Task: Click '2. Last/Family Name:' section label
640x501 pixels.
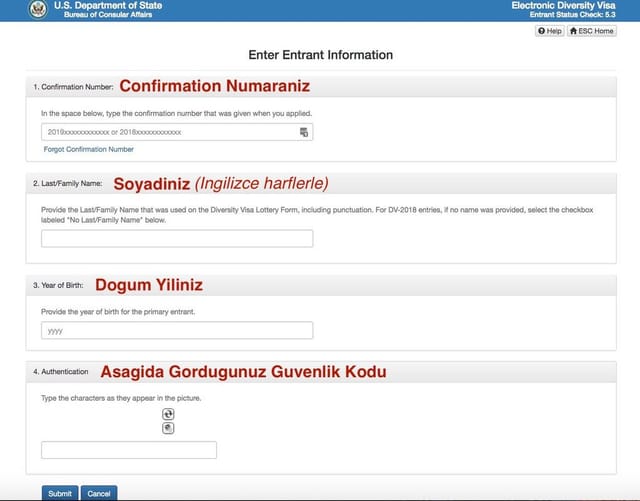Action: [x=68, y=184]
